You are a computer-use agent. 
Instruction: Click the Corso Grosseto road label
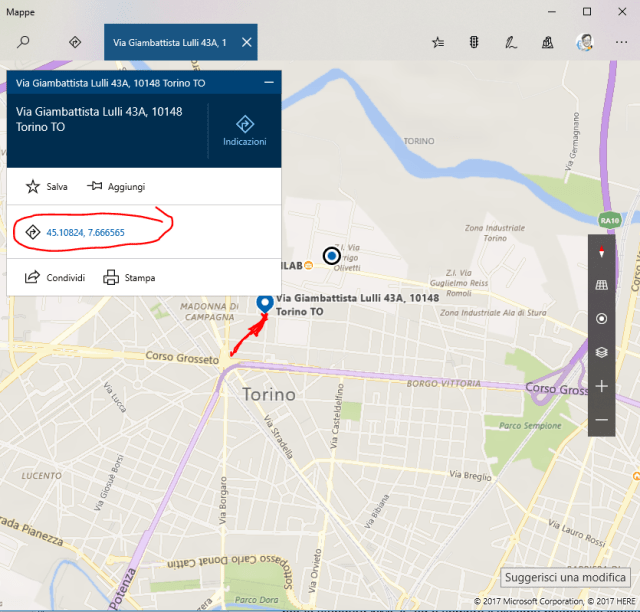182,358
